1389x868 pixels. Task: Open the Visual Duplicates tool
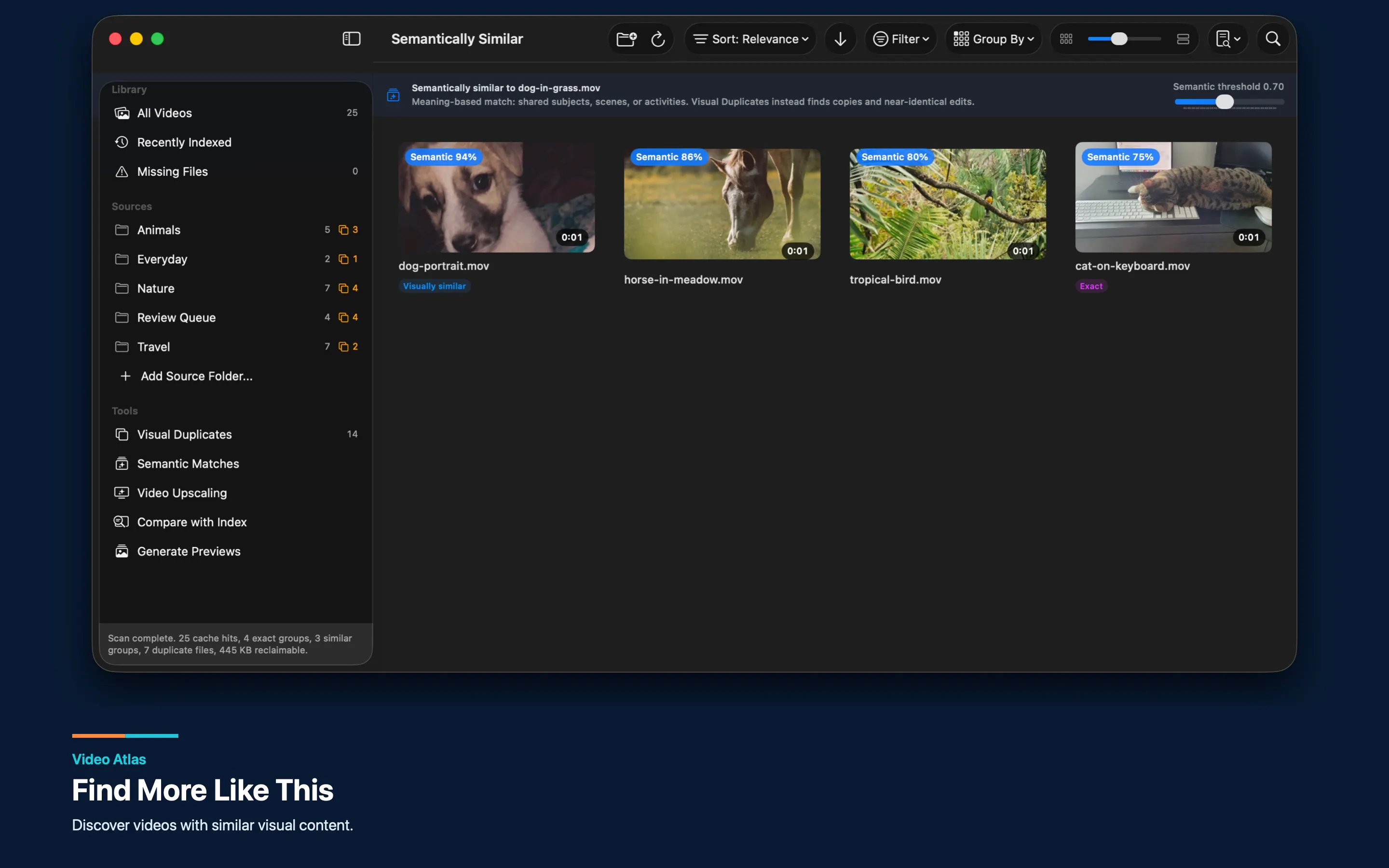tap(236, 434)
